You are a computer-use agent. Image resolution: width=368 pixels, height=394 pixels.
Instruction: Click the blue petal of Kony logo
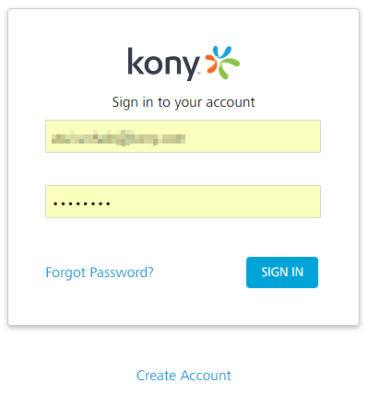(x=222, y=53)
